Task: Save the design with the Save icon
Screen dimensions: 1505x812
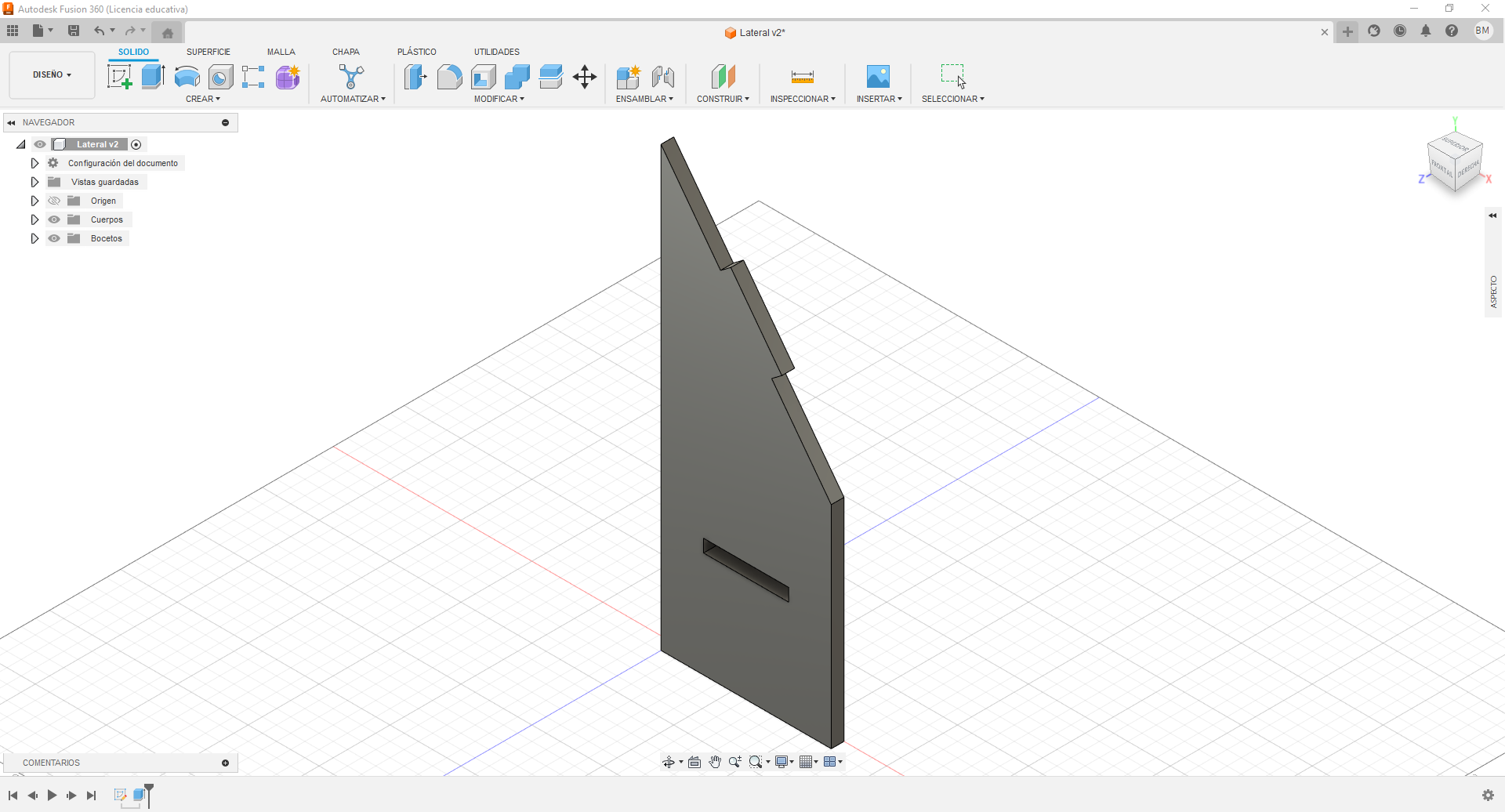Action: click(x=74, y=31)
